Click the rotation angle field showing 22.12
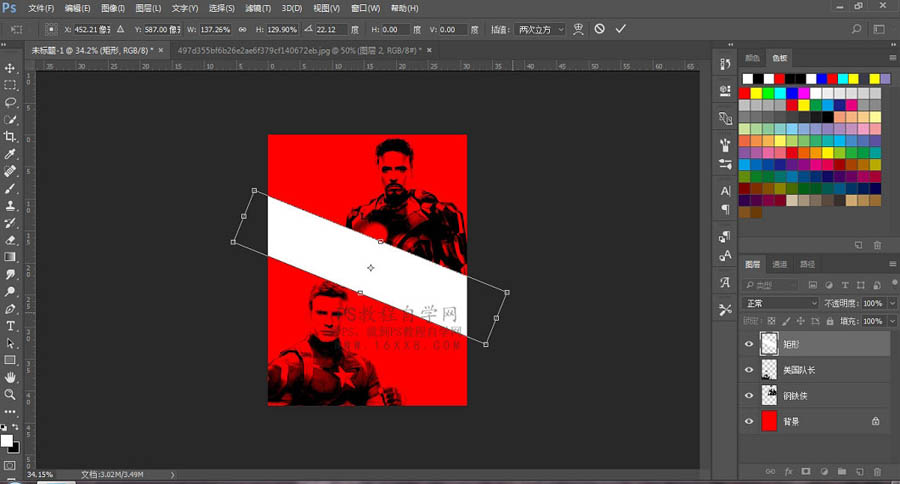The image size is (900, 484). [331, 29]
